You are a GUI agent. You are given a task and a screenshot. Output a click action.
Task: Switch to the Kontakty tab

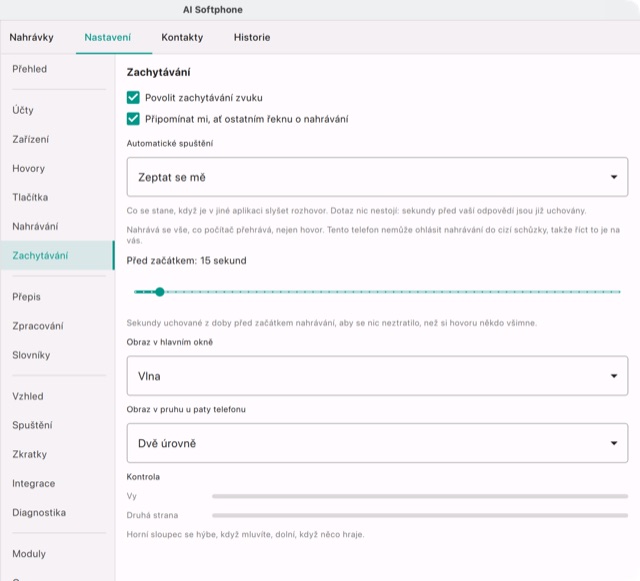point(182,37)
